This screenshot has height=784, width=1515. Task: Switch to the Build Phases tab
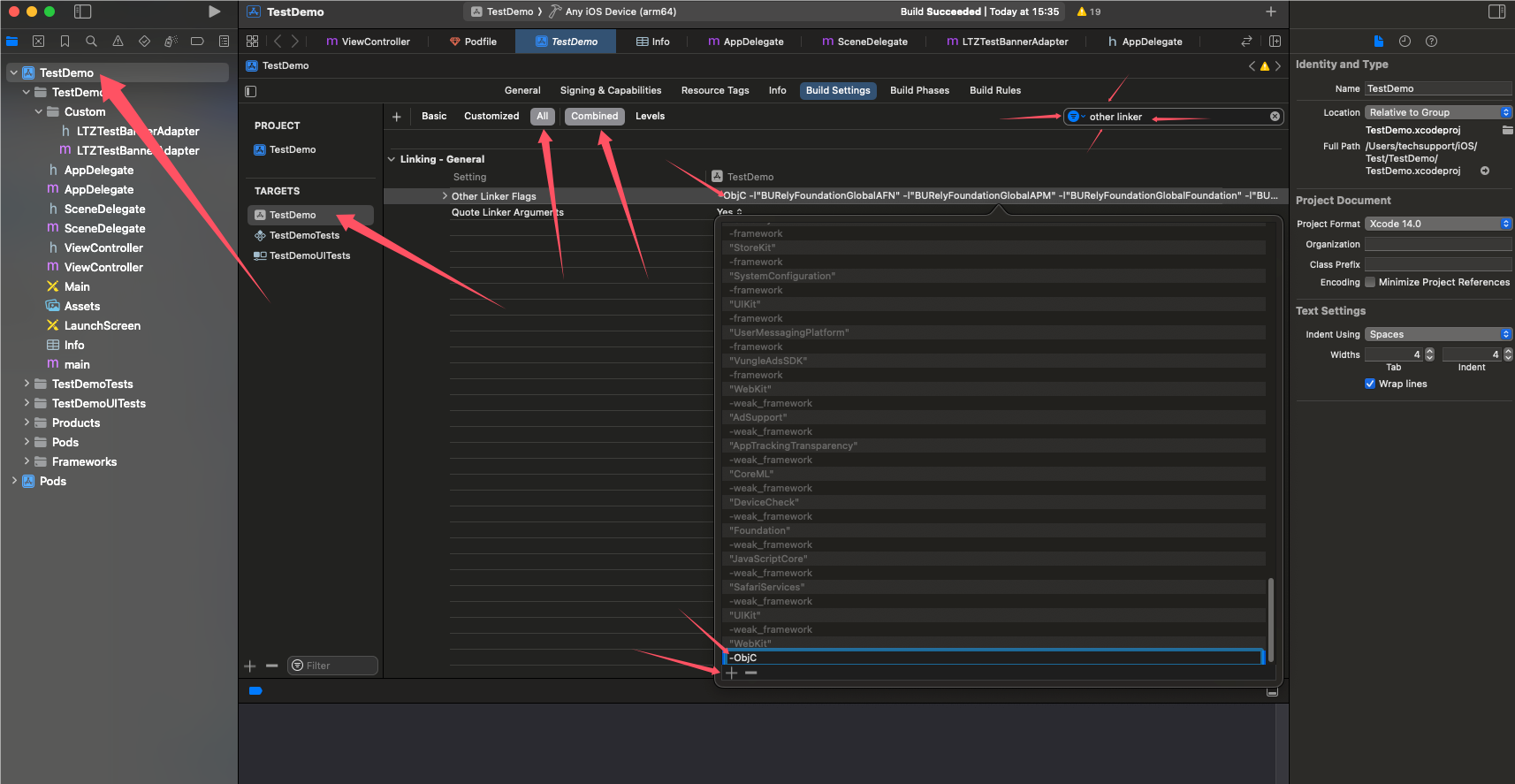(919, 90)
